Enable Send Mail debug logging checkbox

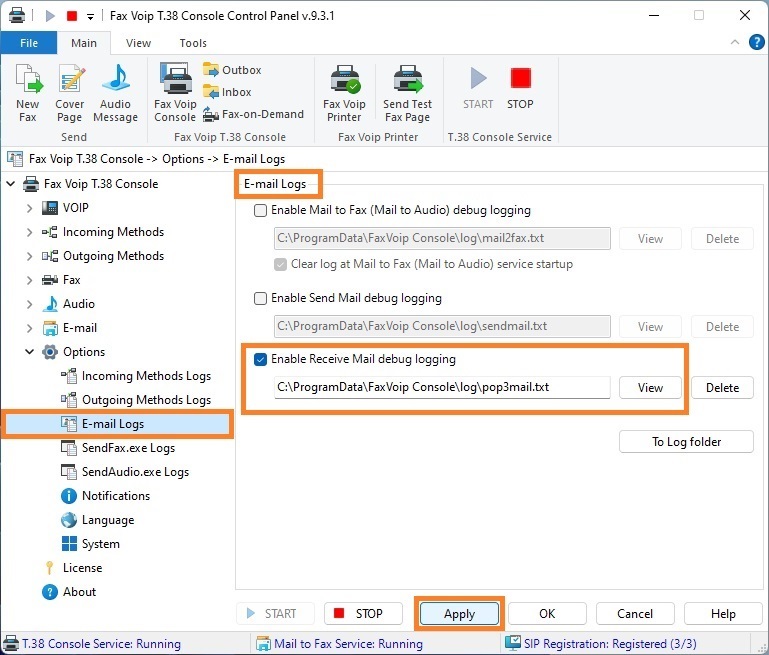(260, 299)
